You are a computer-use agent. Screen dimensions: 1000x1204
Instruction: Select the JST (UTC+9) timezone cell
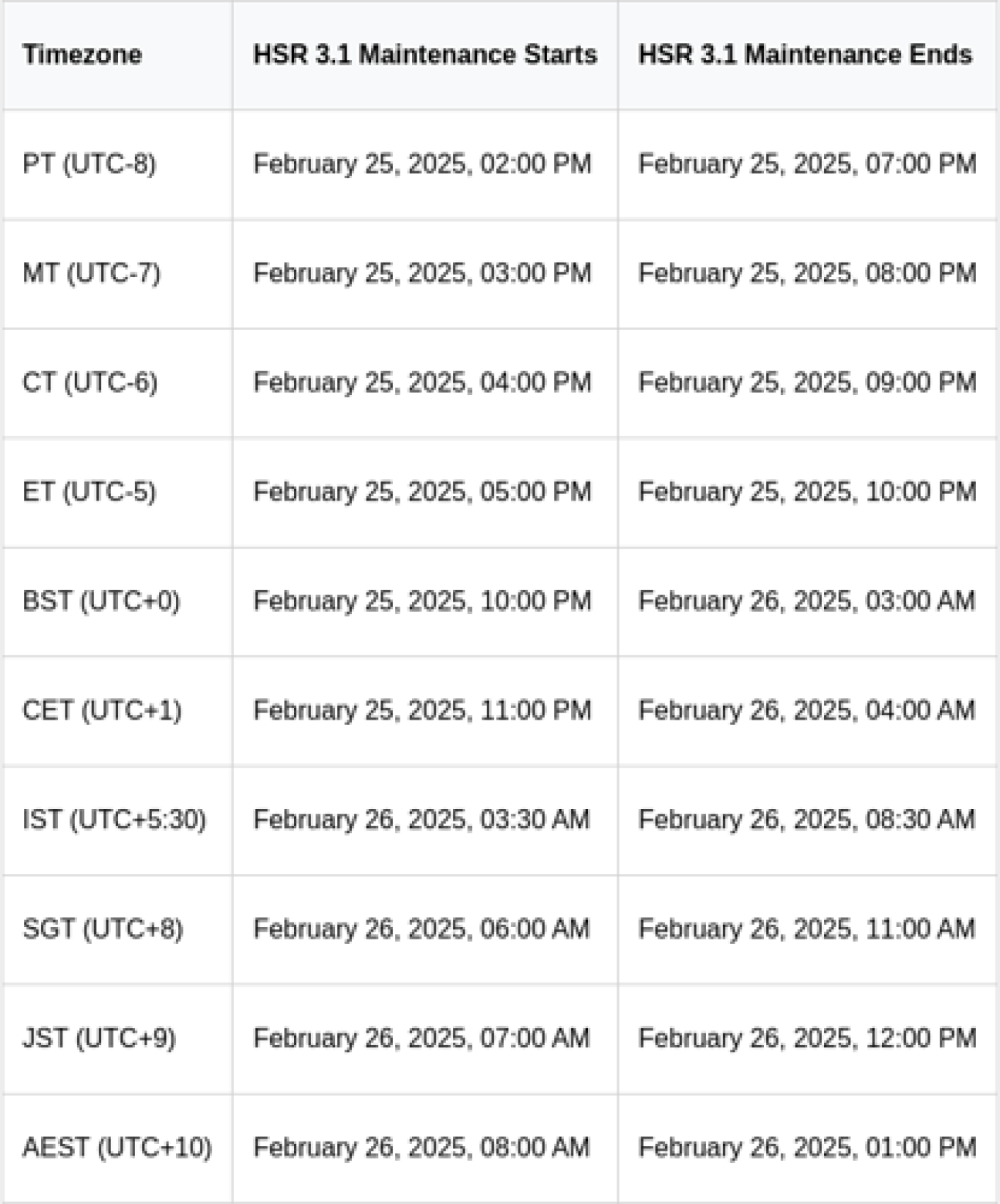[99, 1038]
